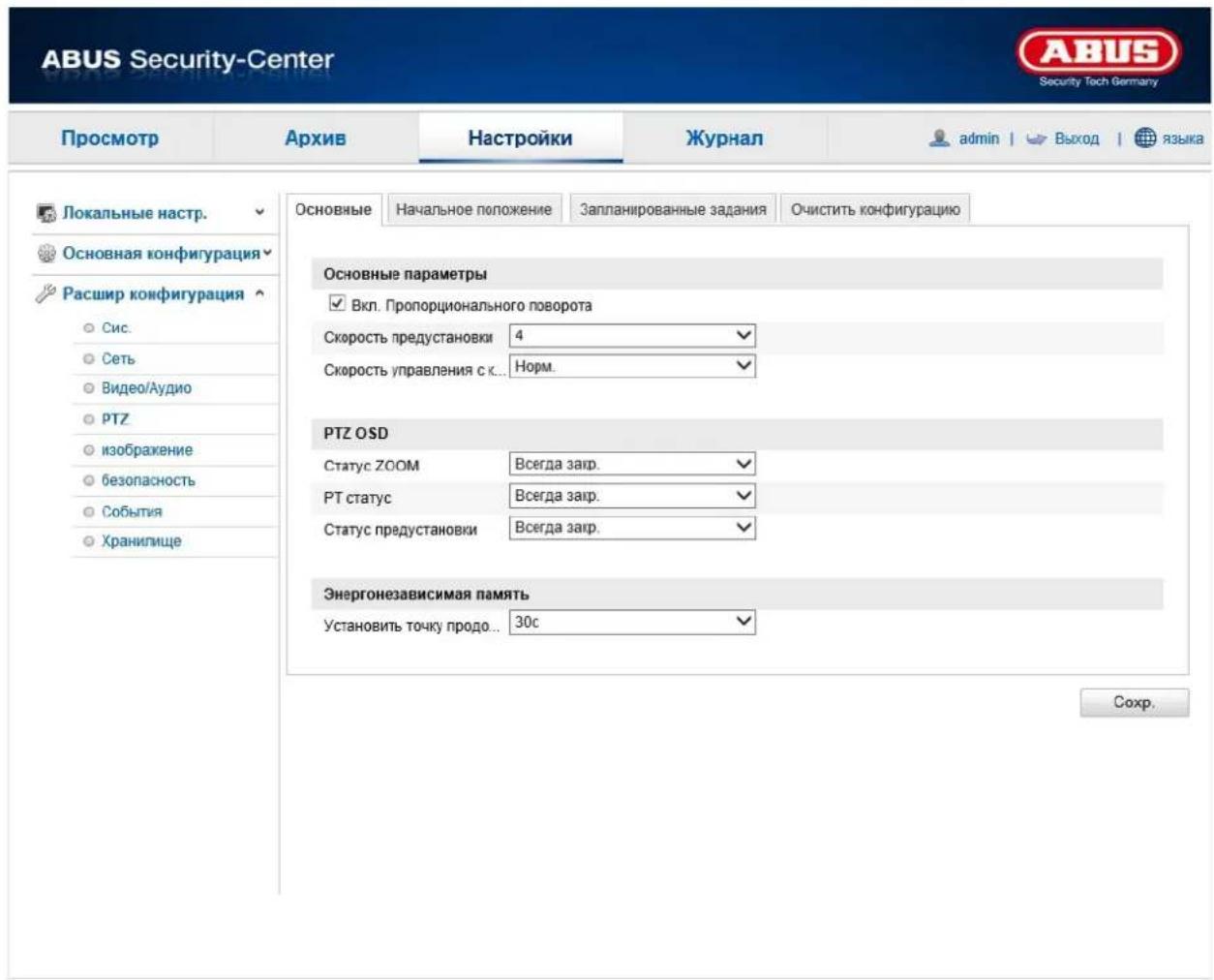
Task: Open изображение settings
Action: click(147, 450)
